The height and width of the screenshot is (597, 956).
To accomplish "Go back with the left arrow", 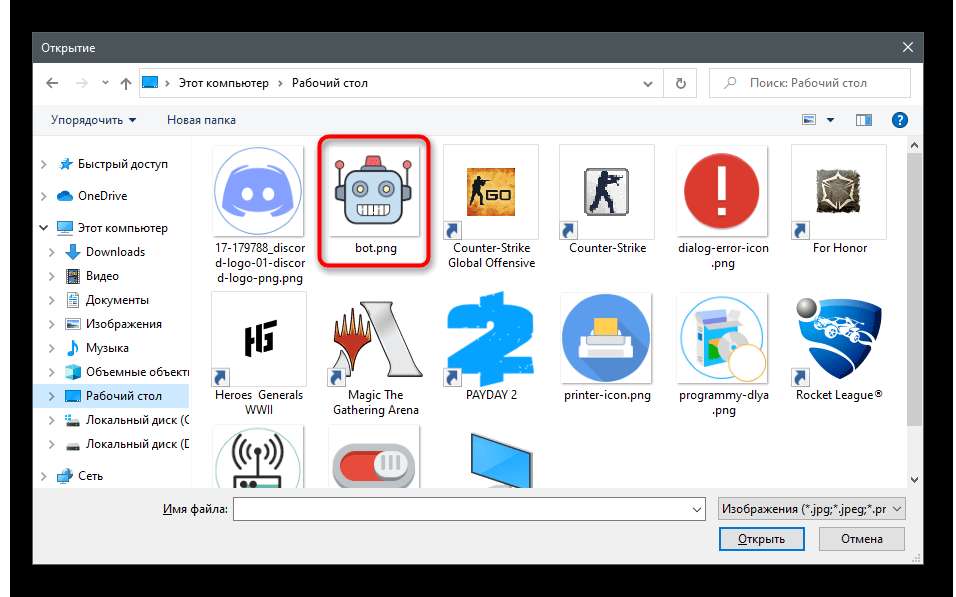I will point(52,83).
